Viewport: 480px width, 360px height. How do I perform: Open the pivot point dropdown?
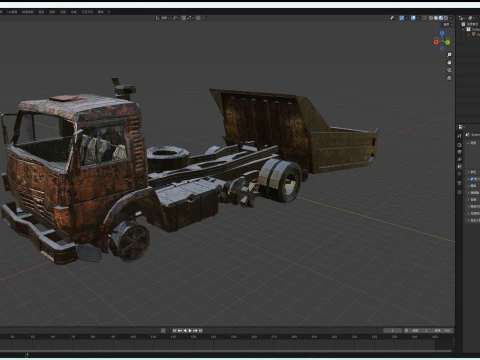(x=176, y=18)
